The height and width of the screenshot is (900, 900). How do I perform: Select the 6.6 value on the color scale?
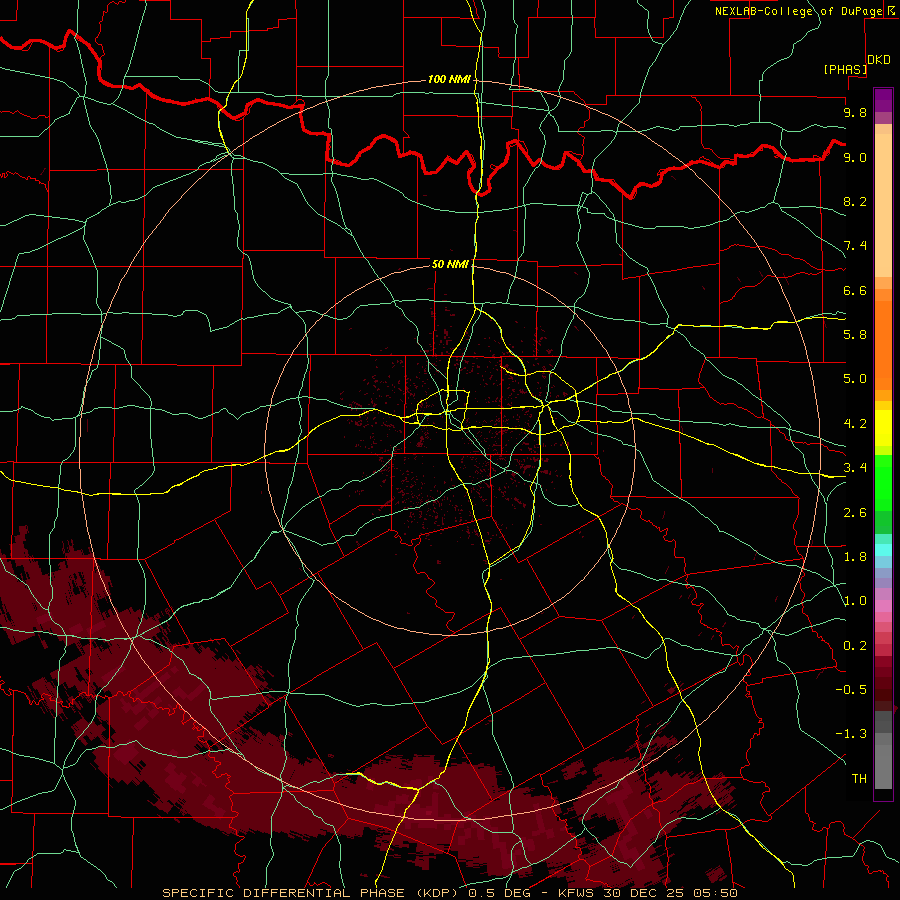click(855, 290)
